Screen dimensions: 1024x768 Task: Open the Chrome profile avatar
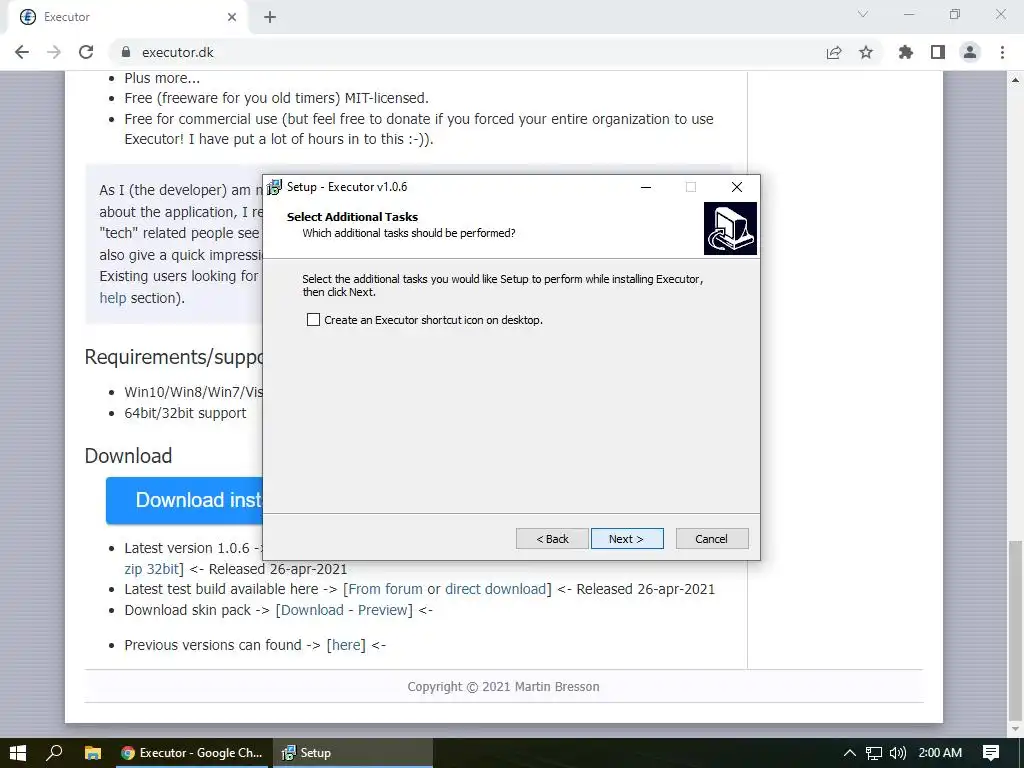tap(970, 52)
